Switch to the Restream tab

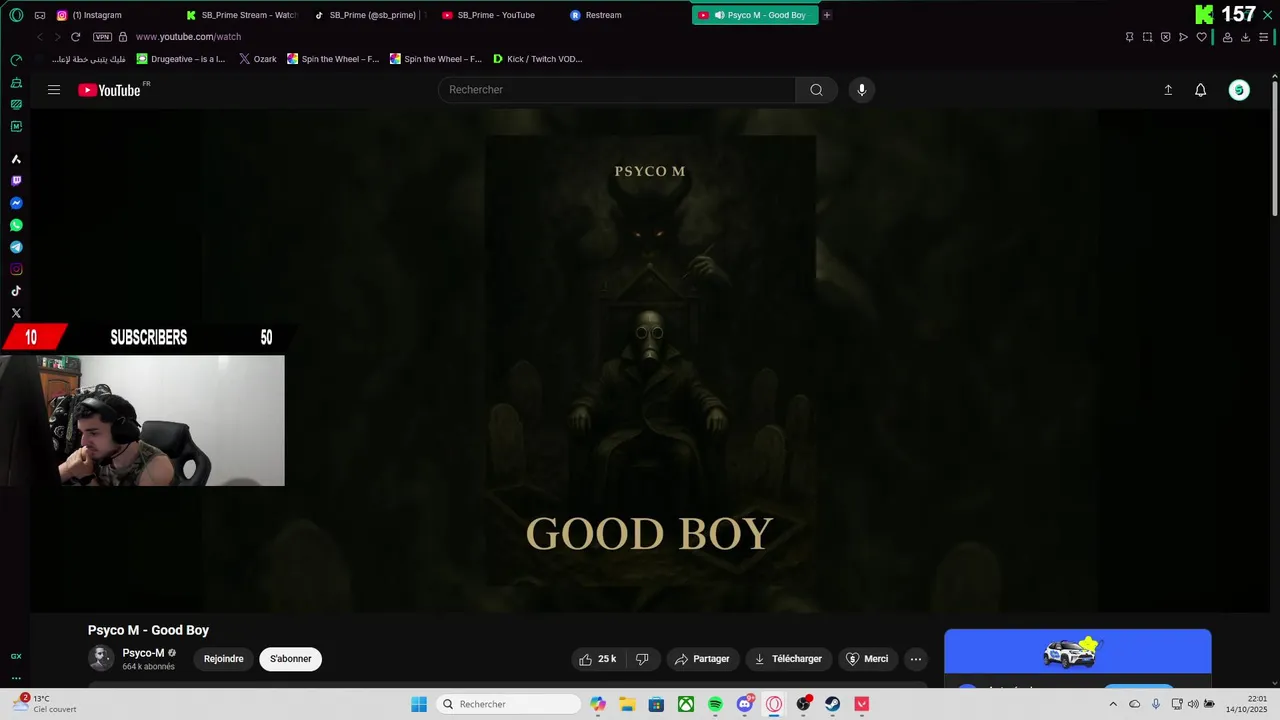tap(626, 15)
